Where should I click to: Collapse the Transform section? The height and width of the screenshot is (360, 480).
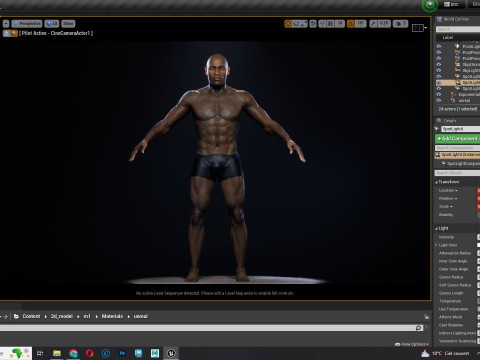pos(437,182)
